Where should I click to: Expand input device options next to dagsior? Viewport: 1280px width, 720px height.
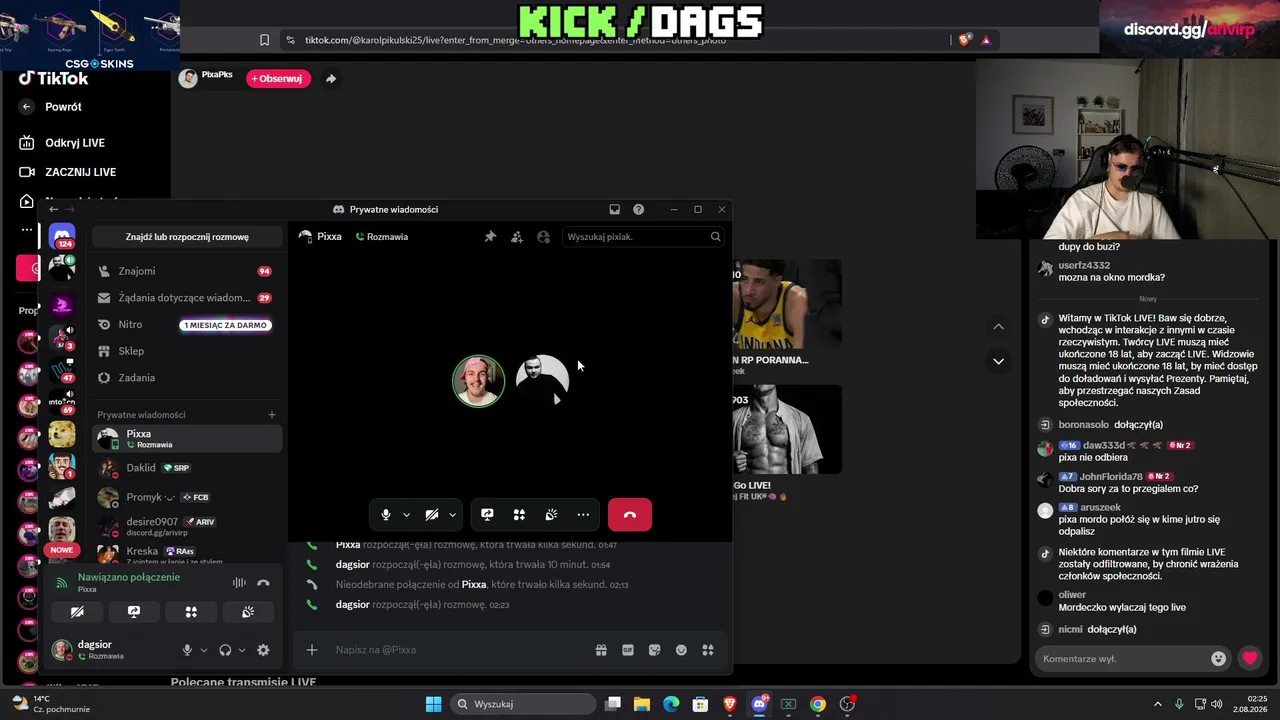click(204, 650)
